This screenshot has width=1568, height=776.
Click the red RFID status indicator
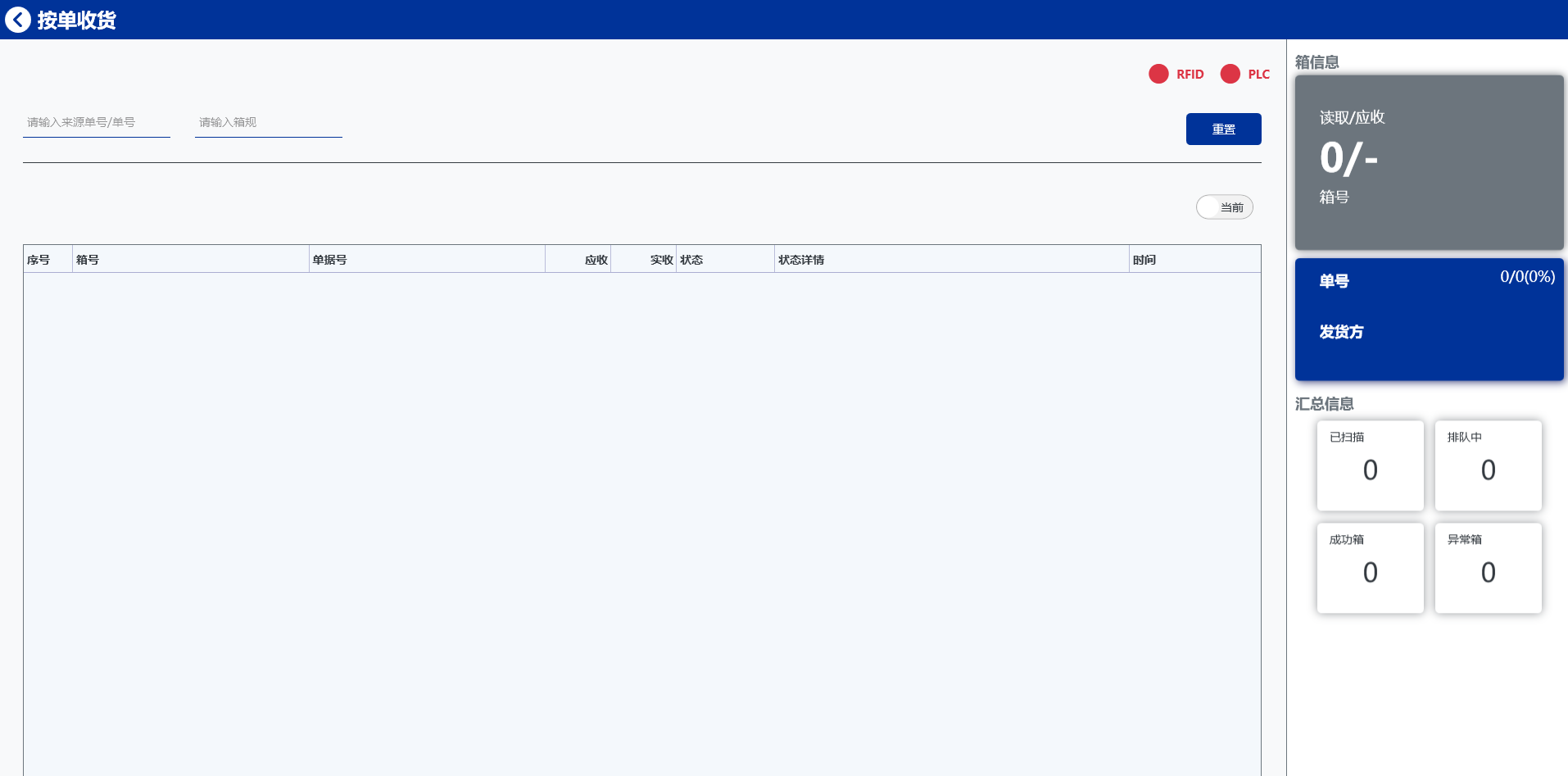point(1158,74)
